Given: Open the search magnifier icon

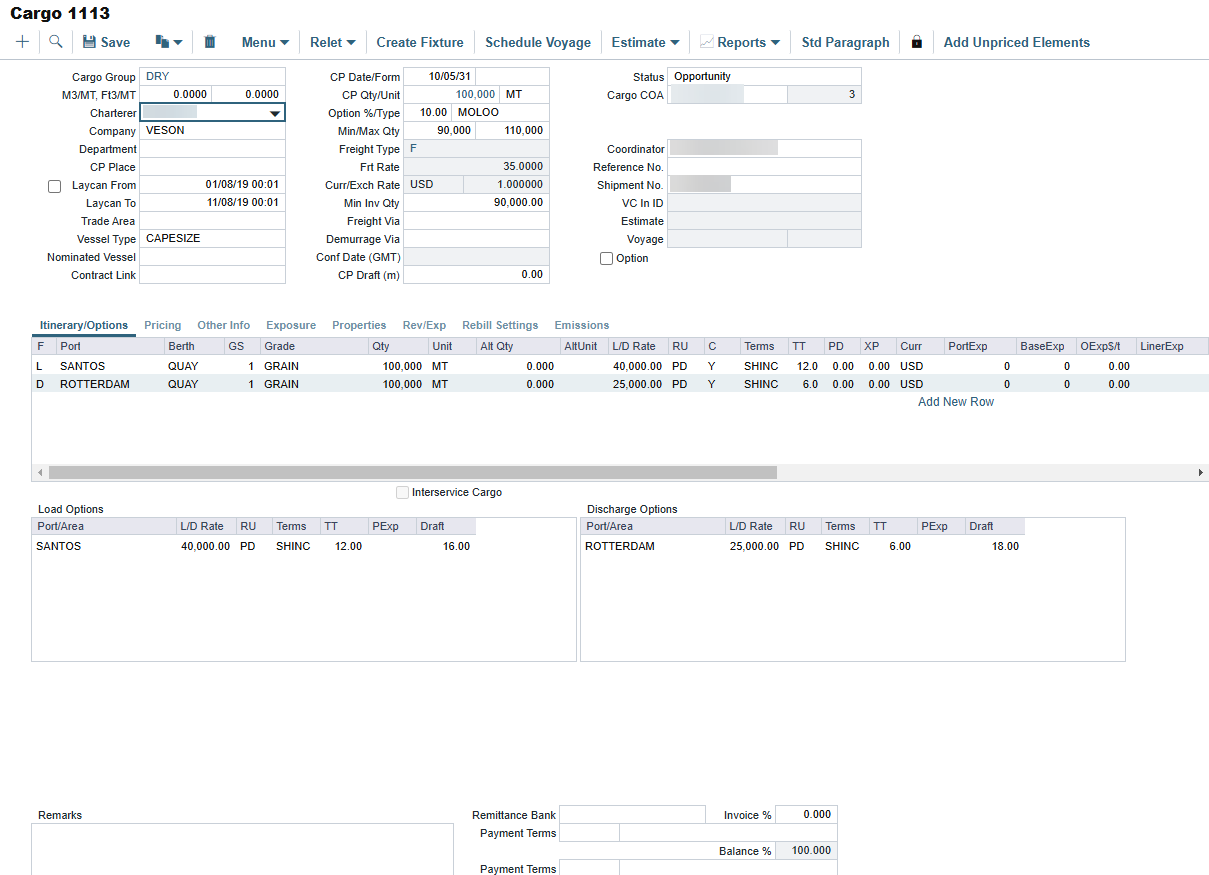Looking at the screenshot, I should pos(56,42).
